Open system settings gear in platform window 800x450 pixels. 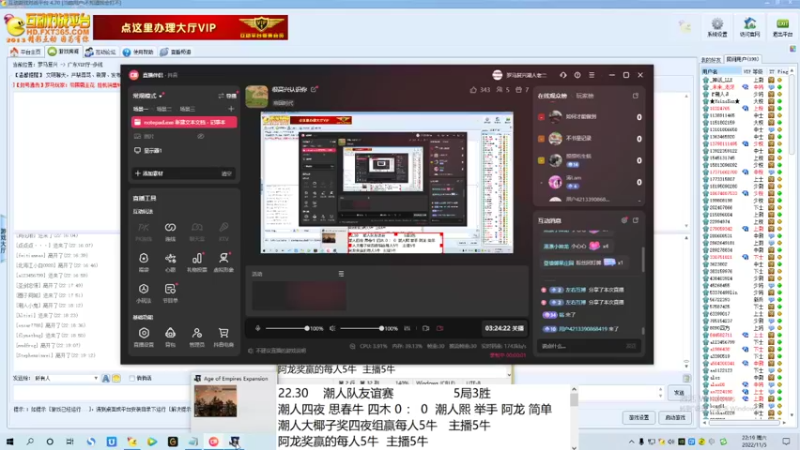click(717, 27)
